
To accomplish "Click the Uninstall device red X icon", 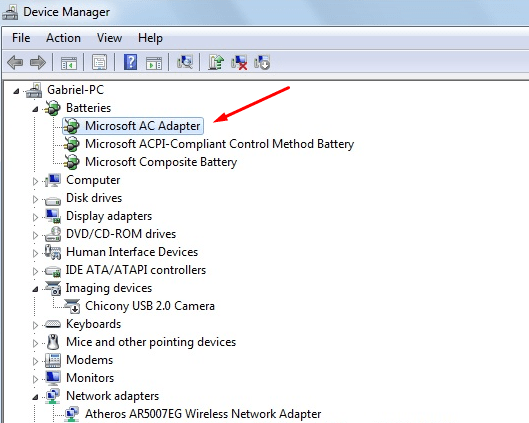I will point(239,62).
